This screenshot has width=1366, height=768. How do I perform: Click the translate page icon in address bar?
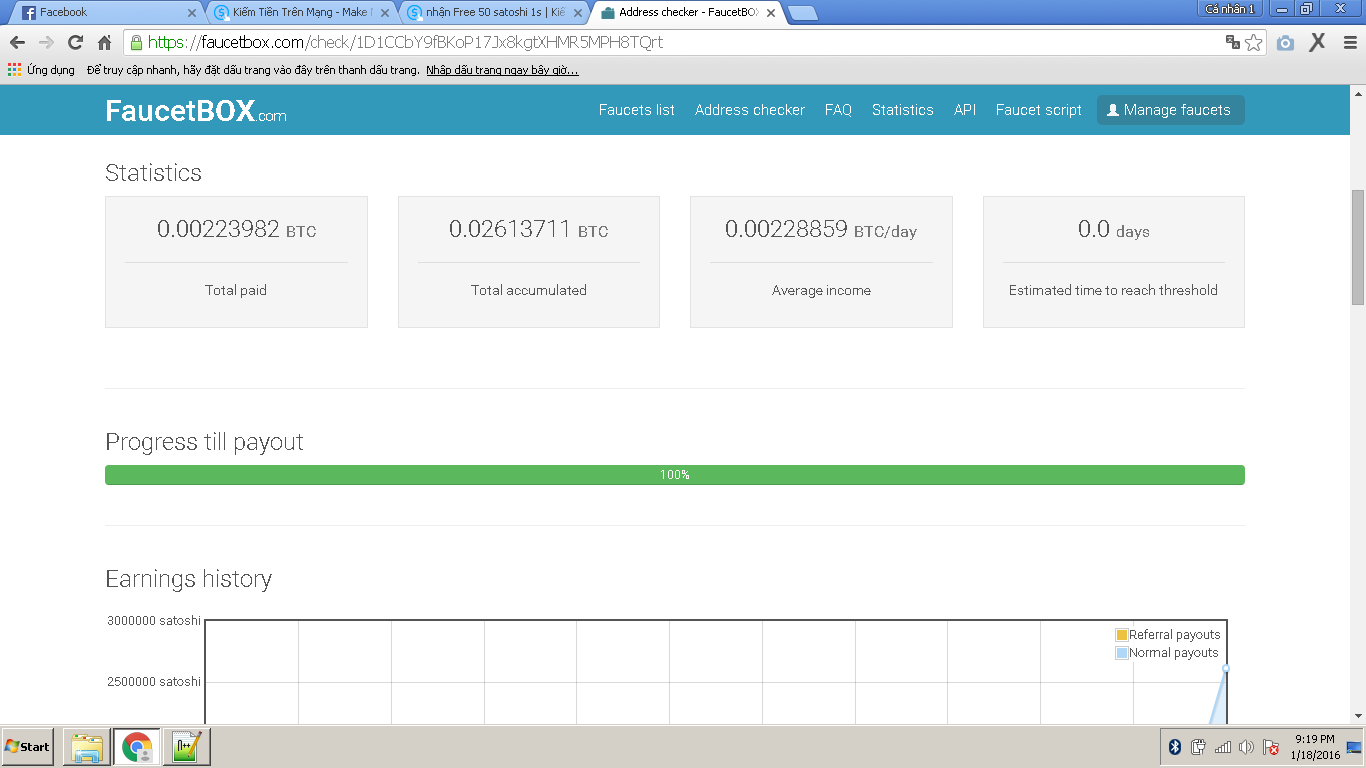pos(1233,43)
